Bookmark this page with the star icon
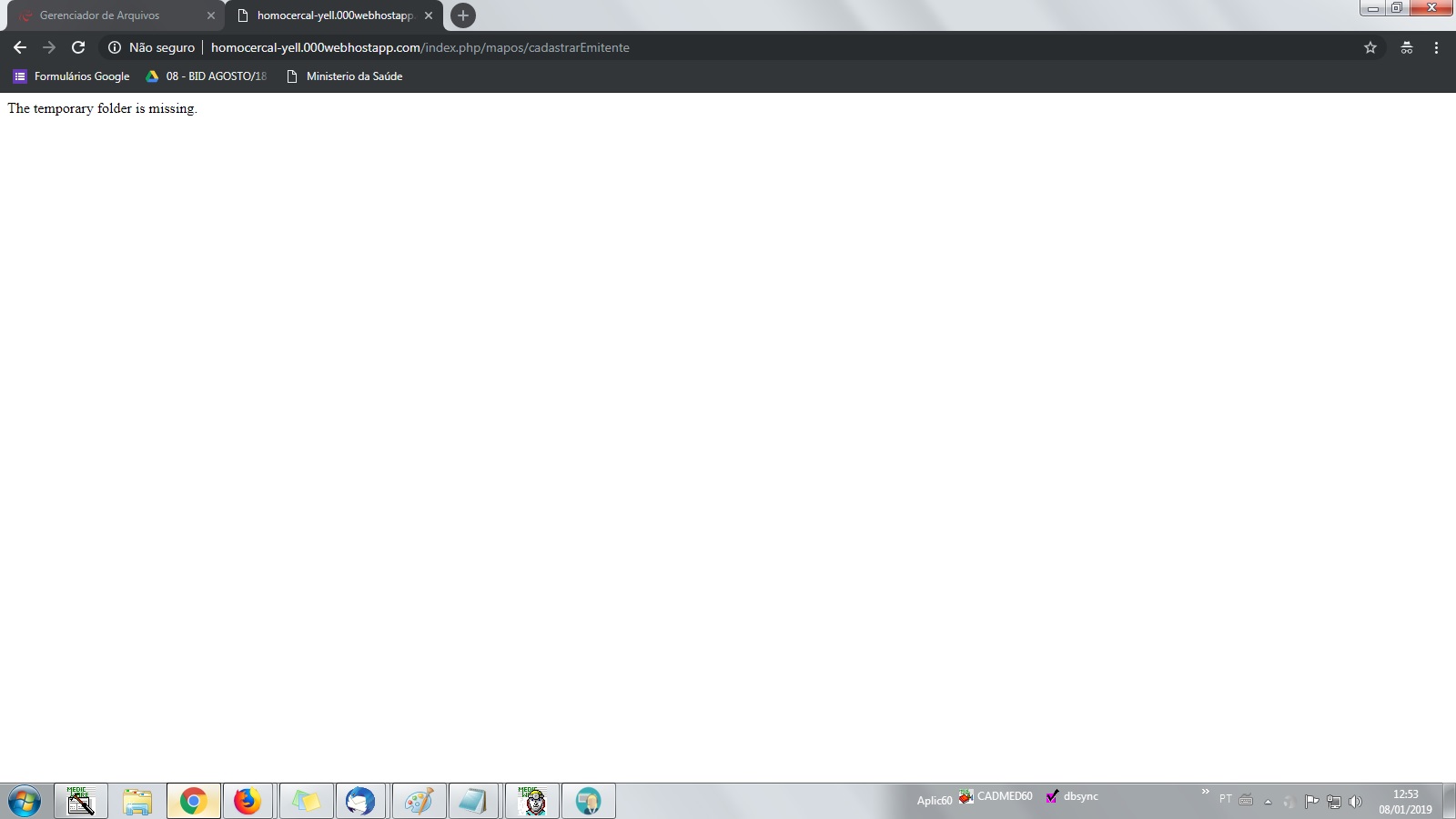 tap(1370, 47)
